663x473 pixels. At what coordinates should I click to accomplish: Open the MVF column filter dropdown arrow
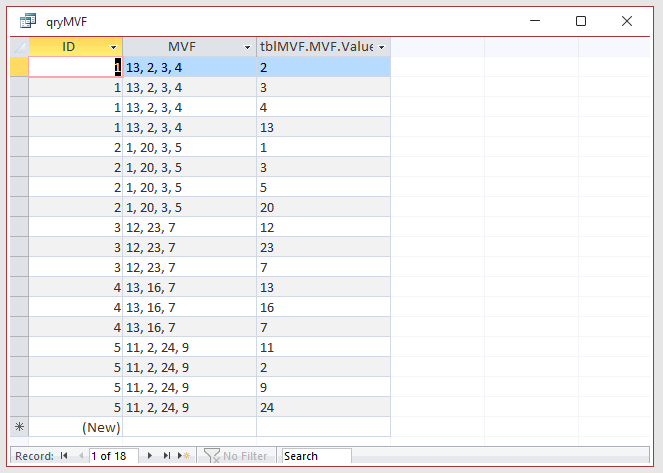tap(247, 47)
